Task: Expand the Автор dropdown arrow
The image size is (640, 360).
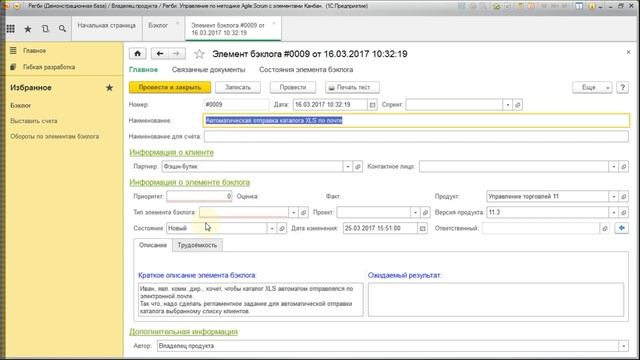Action: [624, 346]
